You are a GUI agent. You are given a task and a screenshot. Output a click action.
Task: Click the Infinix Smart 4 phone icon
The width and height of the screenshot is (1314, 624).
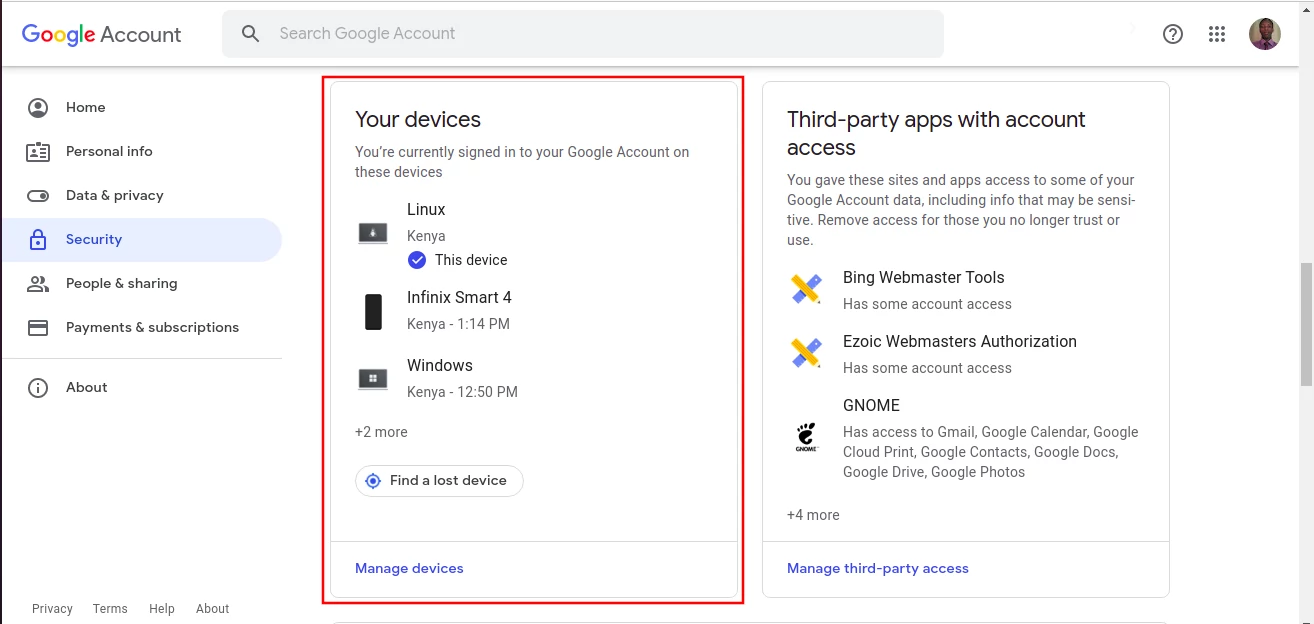pyautogui.click(x=373, y=312)
